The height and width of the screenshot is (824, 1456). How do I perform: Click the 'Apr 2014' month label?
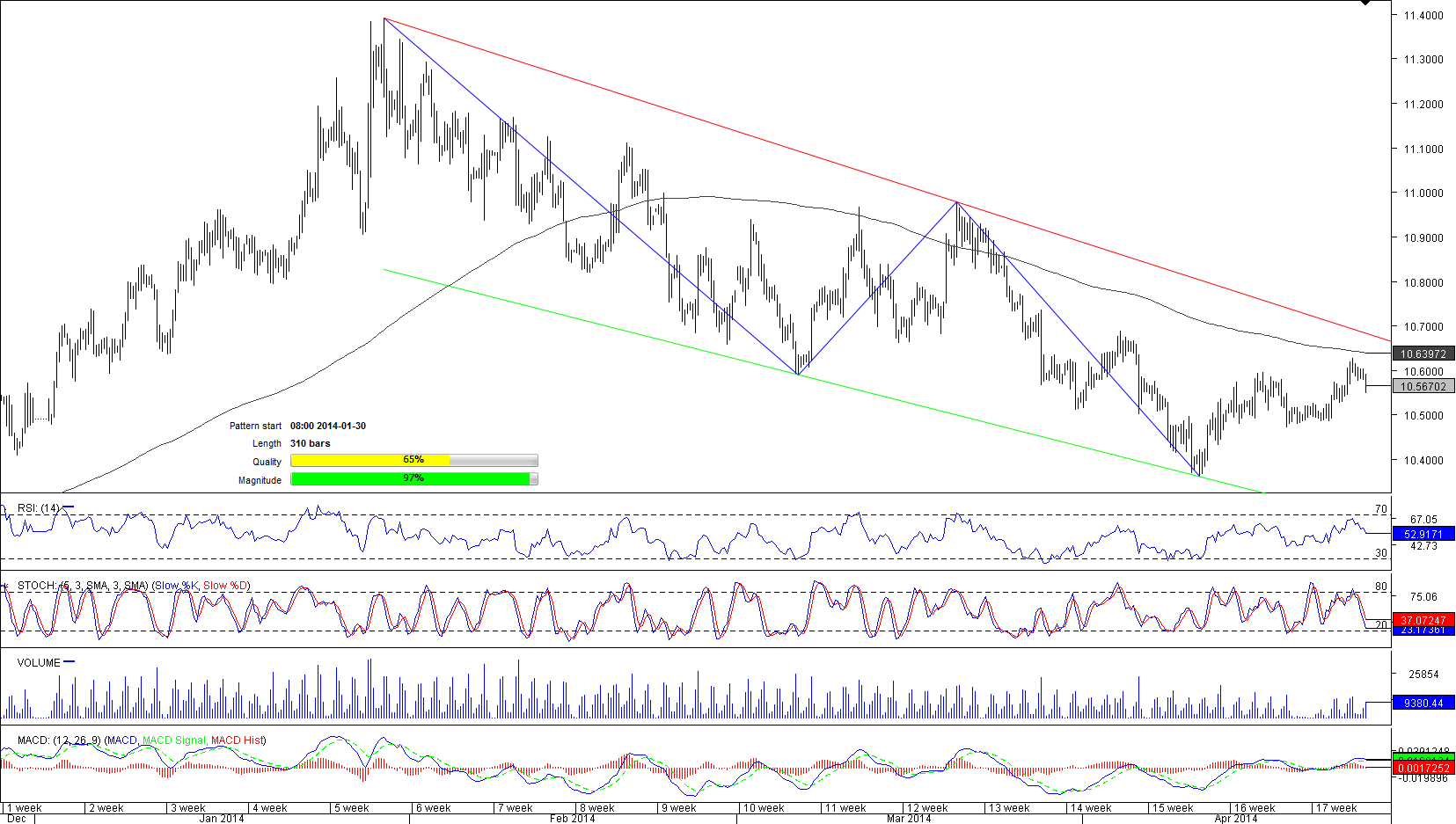[x=1235, y=819]
